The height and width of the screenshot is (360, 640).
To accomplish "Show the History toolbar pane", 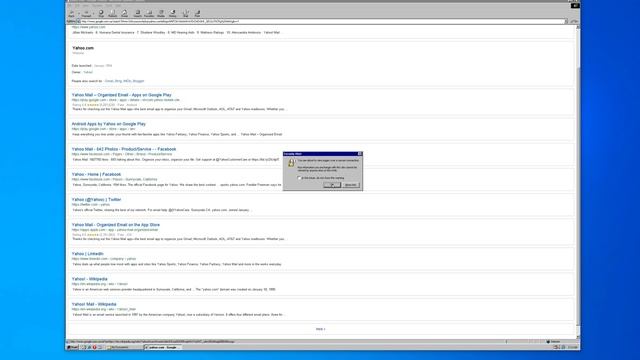I will pyautogui.click(x=173, y=13).
